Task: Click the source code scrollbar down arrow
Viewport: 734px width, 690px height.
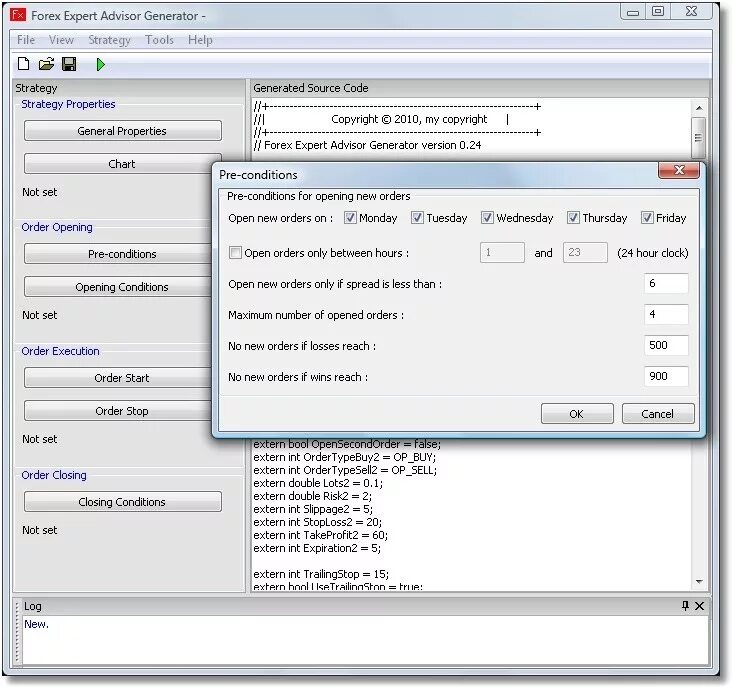Action: point(699,582)
